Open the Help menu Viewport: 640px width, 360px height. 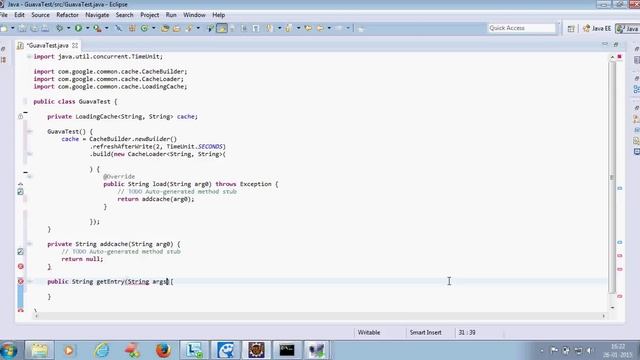point(218,15)
